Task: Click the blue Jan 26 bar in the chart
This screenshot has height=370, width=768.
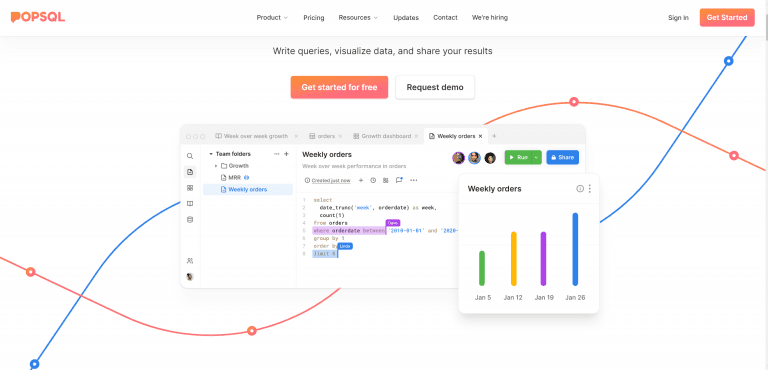Action: 575,249
